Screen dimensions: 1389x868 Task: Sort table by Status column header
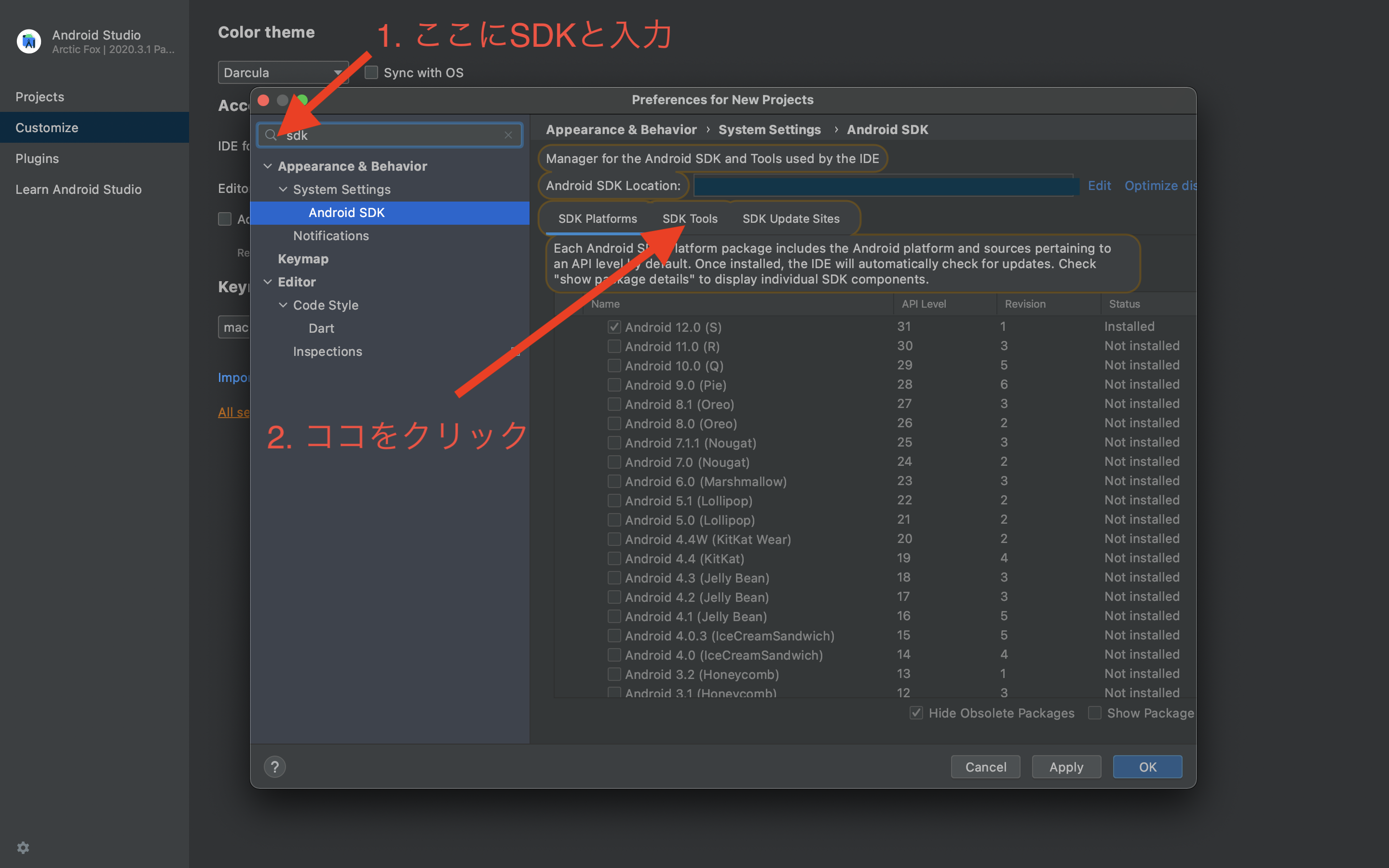[1148, 304]
